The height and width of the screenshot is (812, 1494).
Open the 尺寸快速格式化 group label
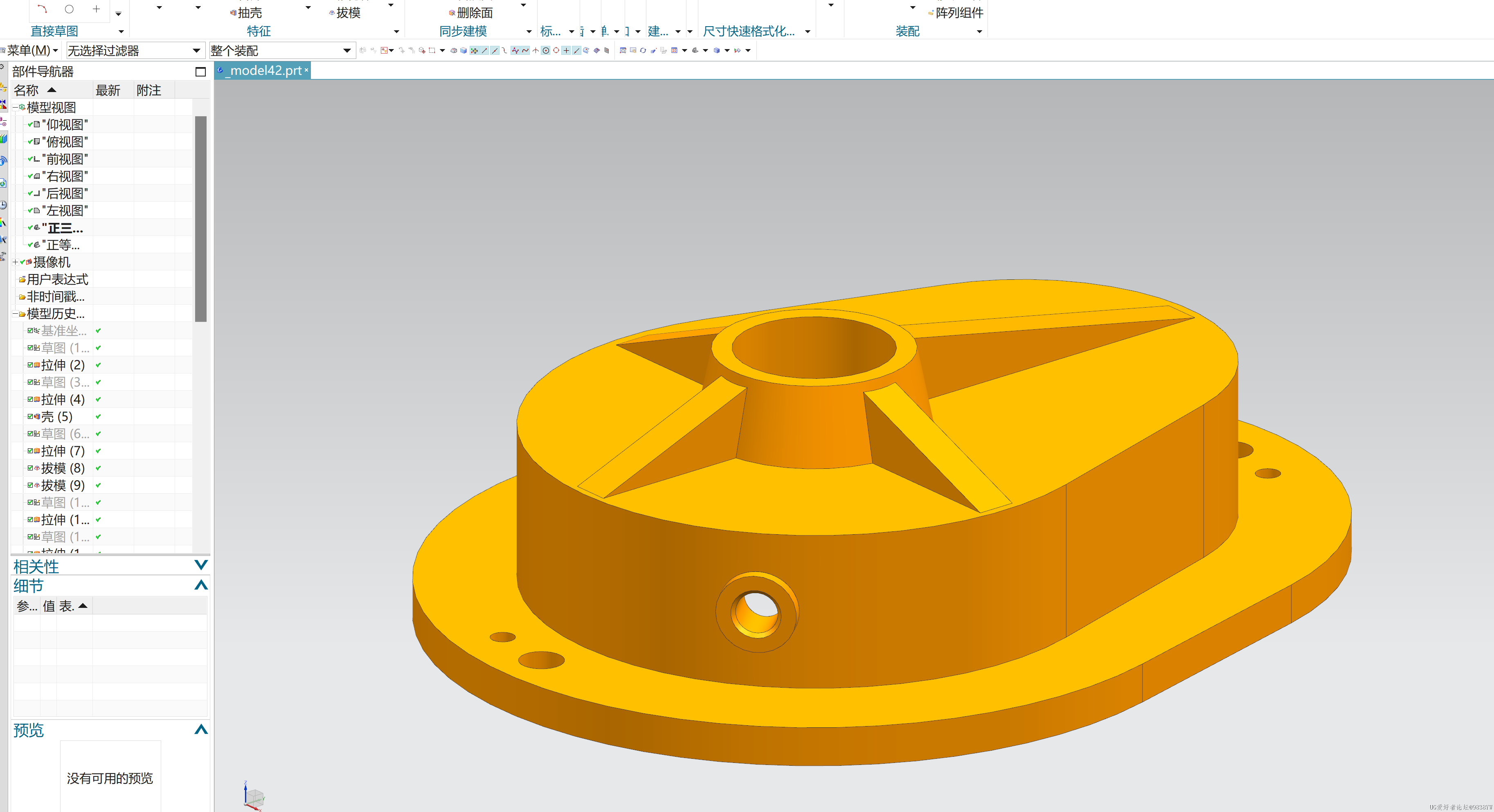(749, 31)
